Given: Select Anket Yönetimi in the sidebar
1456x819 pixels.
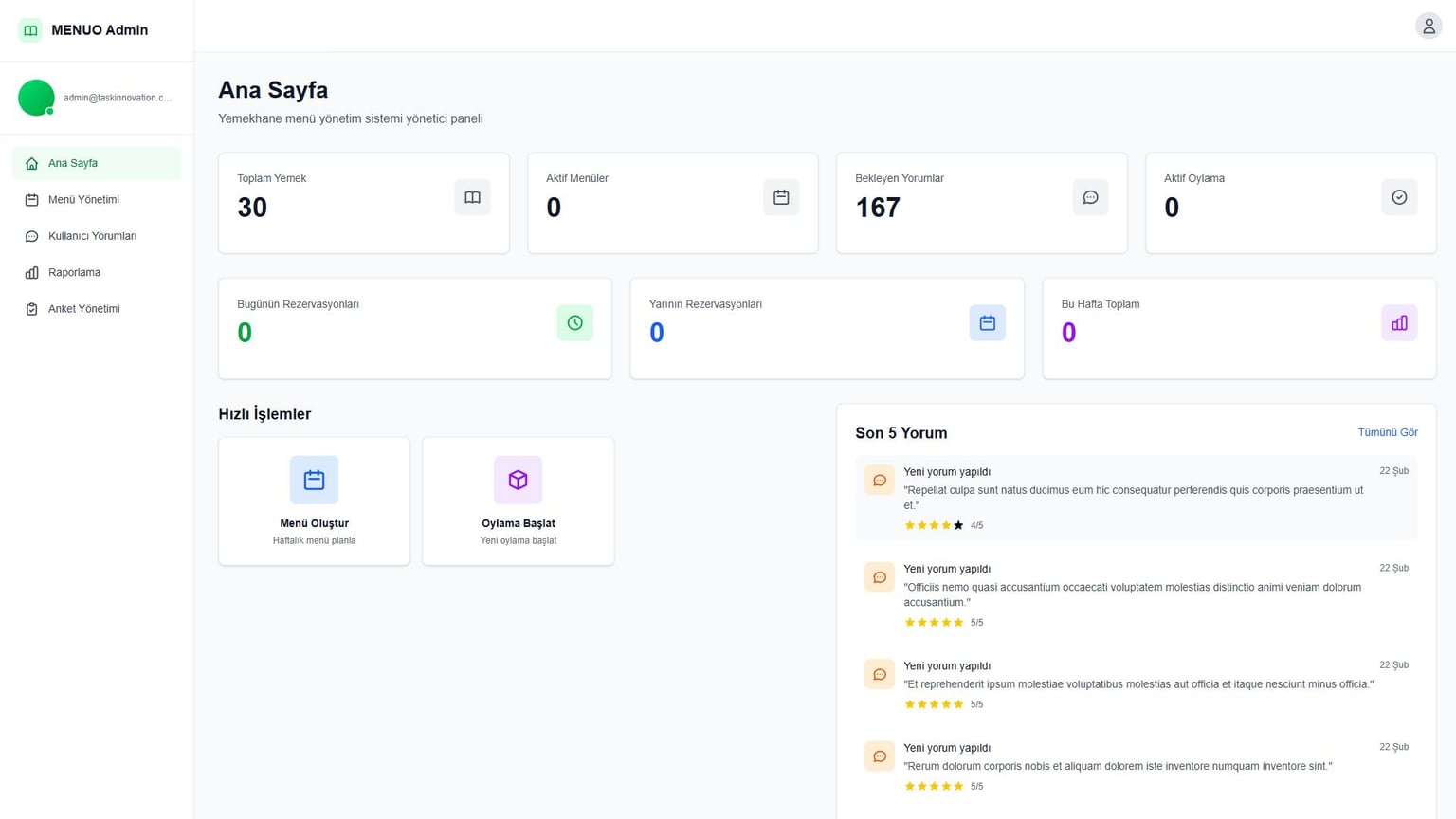Looking at the screenshot, I should (x=97, y=309).
